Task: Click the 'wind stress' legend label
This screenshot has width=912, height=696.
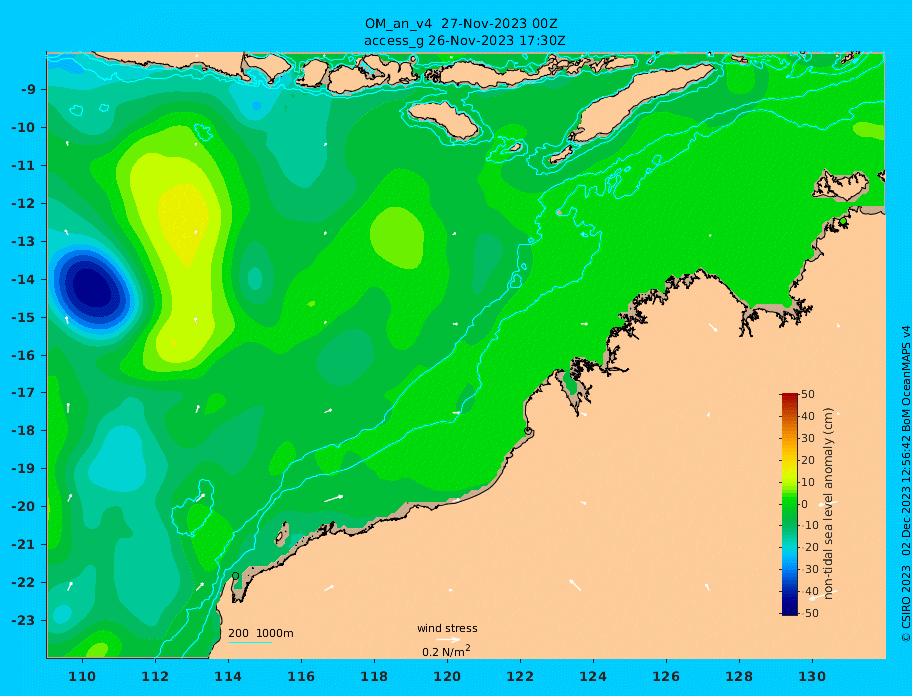Action: pyautogui.click(x=447, y=628)
